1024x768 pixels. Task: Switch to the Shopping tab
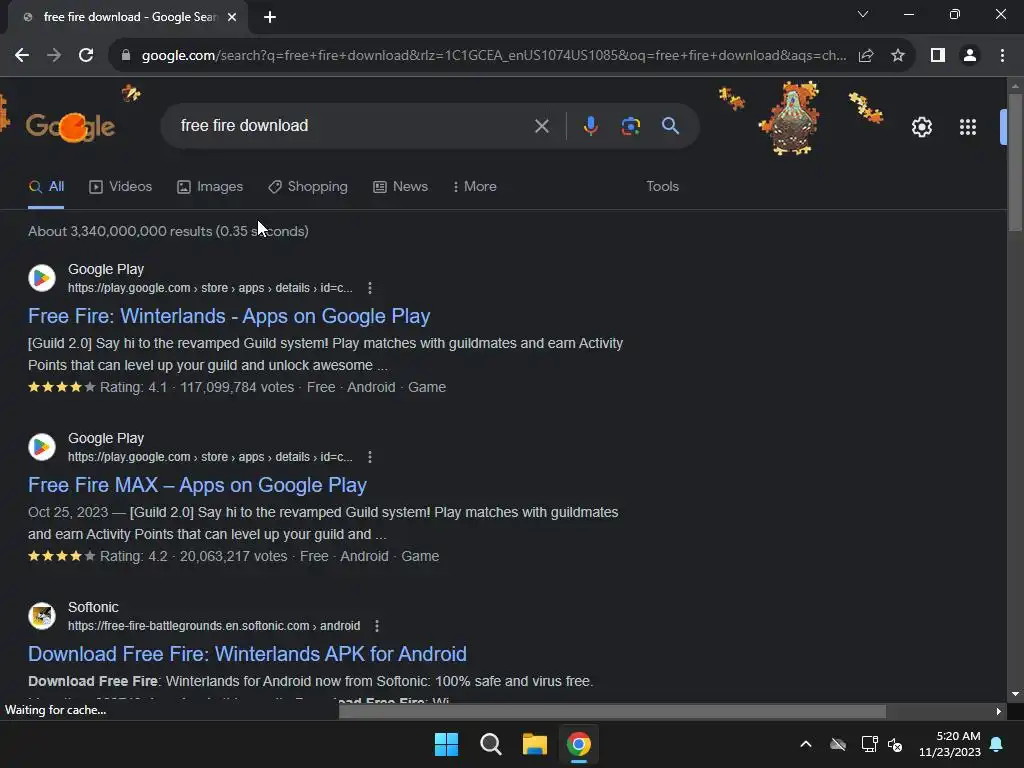click(308, 187)
